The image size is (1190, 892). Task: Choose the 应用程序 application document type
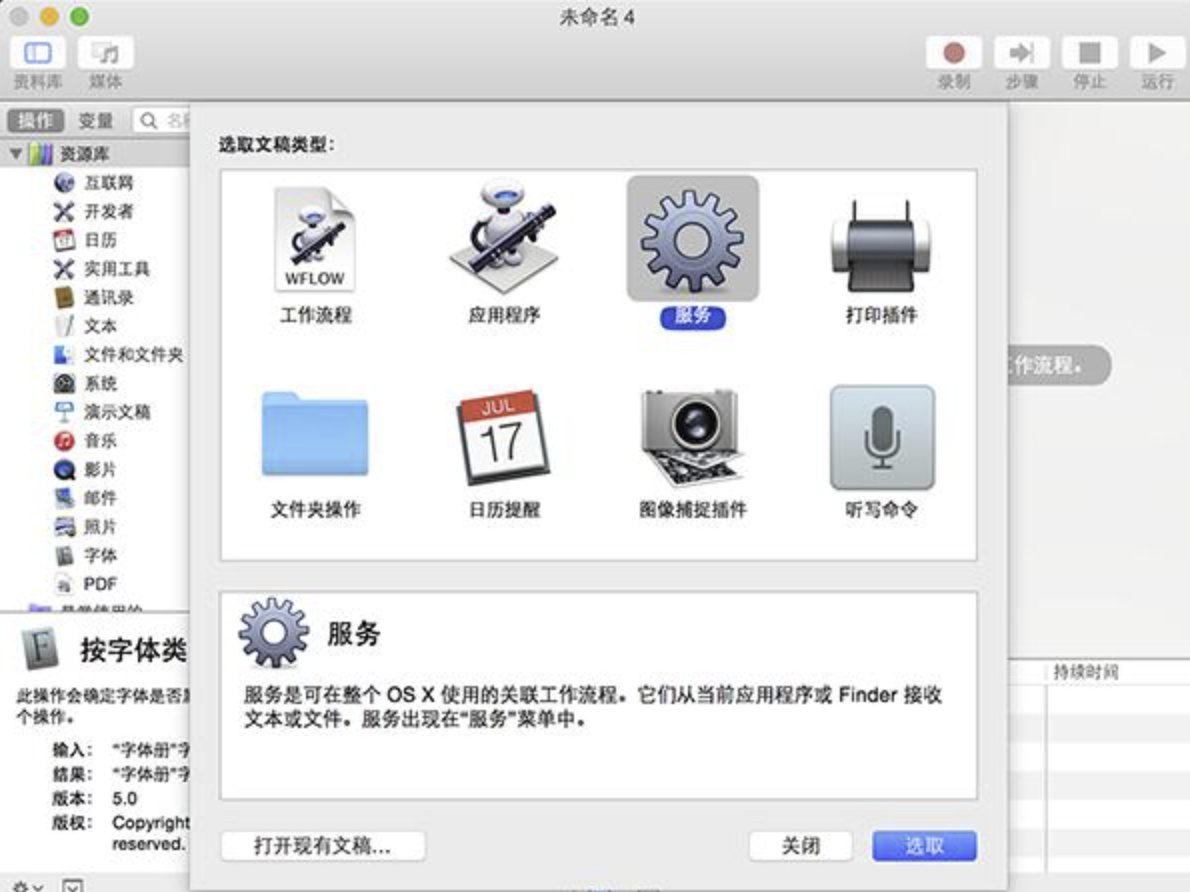(x=504, y=254)
